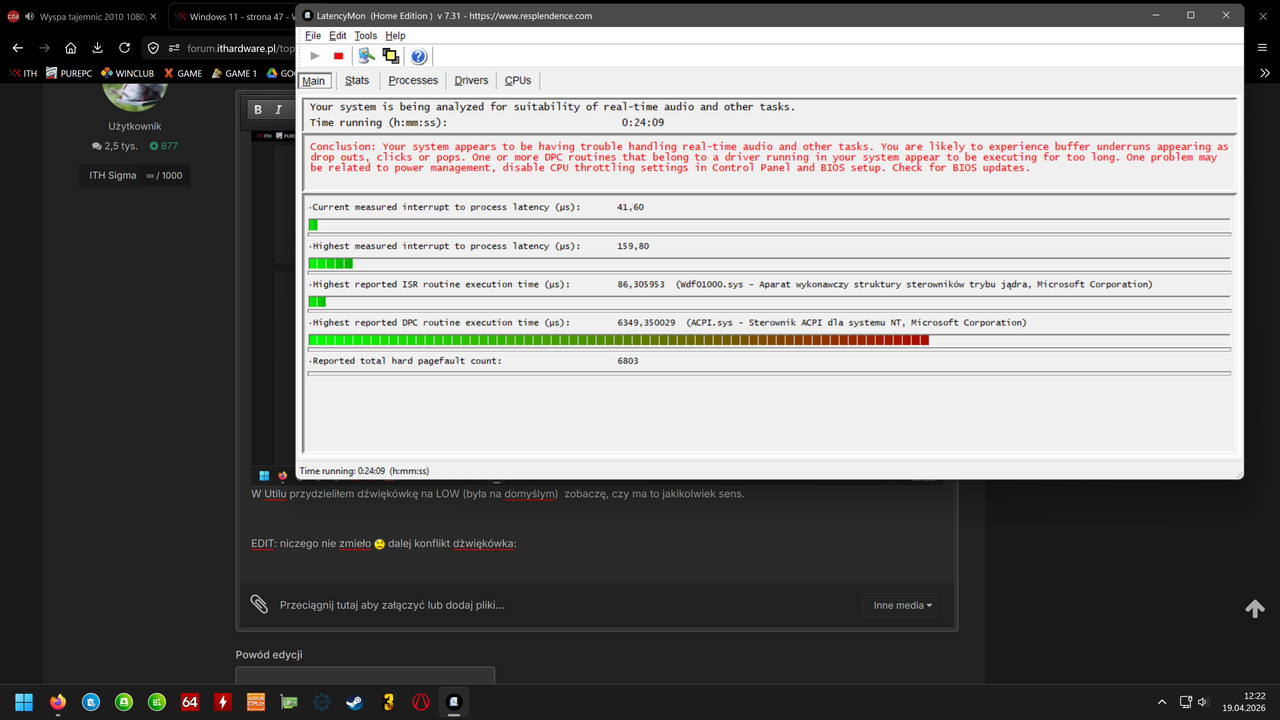Open the AIDA64 taskbar icon
This screenshot has height=720, width=1280.
tap(189, 702)
